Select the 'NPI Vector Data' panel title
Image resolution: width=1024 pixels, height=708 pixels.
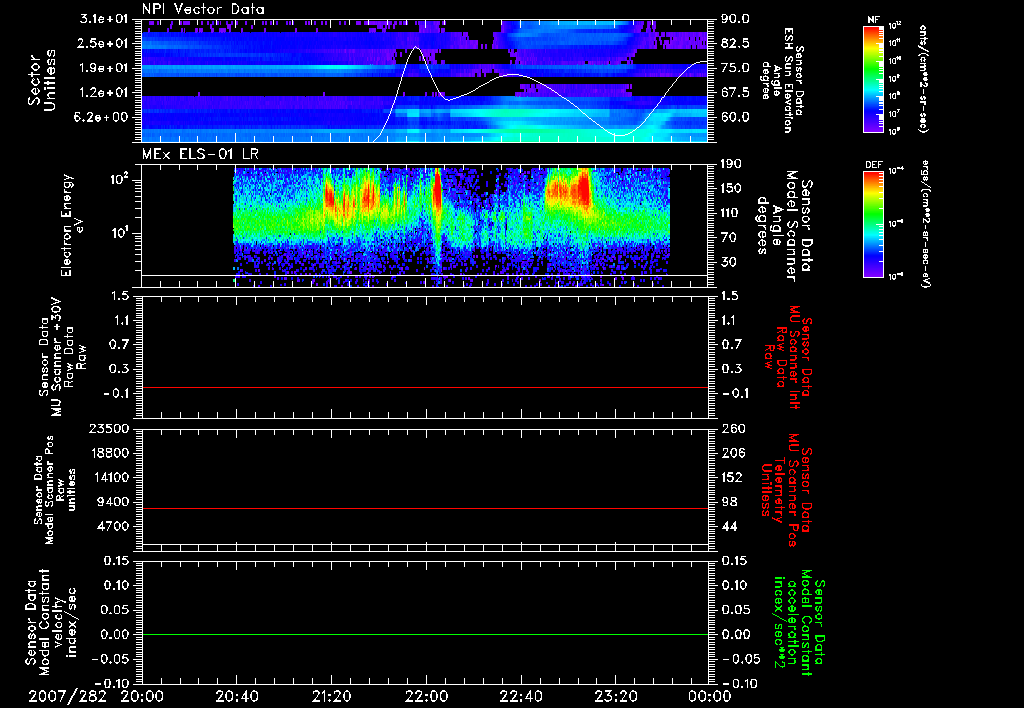(203, 9)
